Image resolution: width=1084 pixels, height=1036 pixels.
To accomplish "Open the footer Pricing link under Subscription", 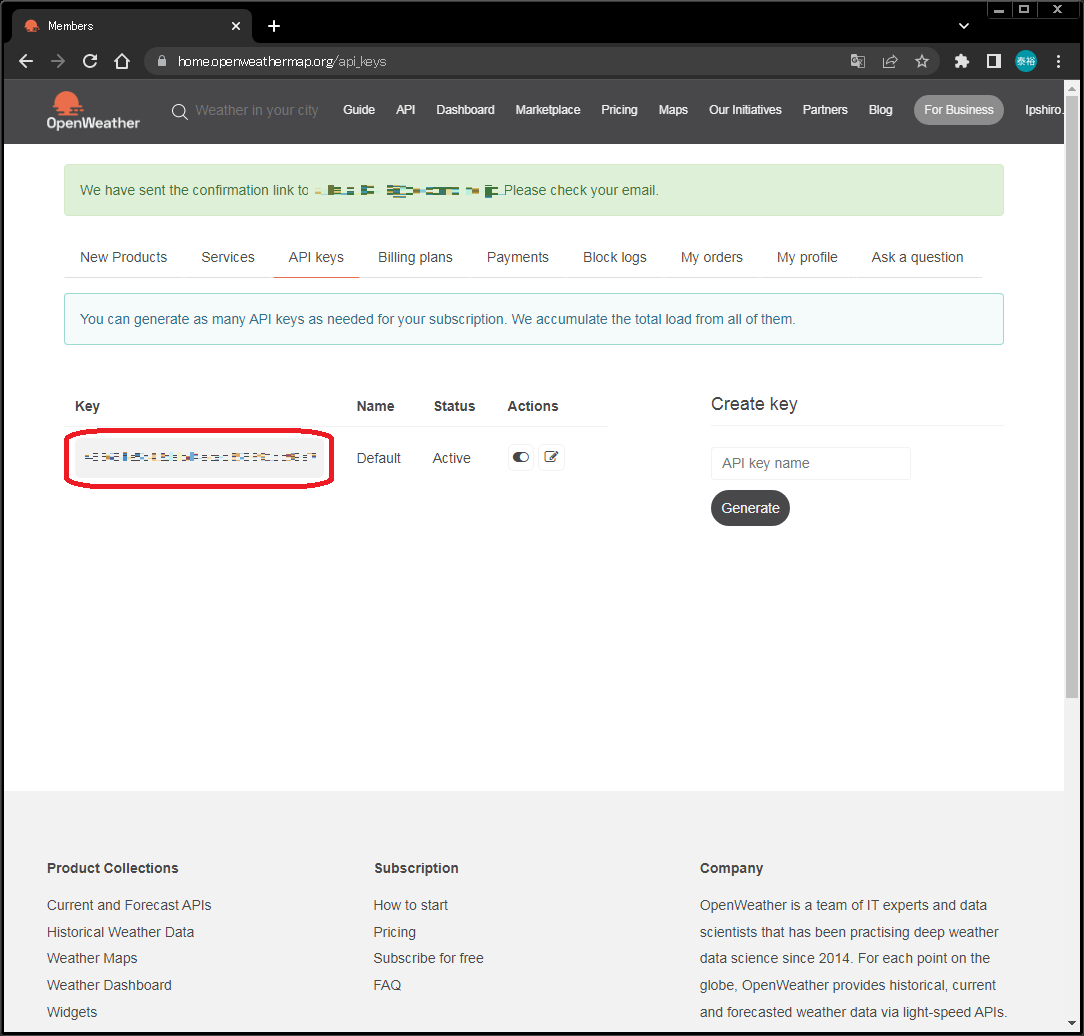I will click(x=395, y=932).
